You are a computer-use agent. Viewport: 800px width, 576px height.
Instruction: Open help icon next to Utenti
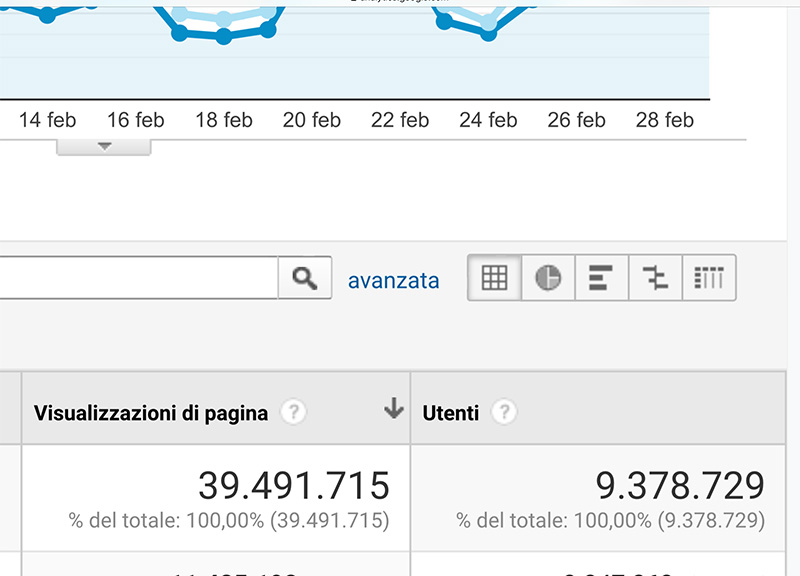pyautogui.click(x=504, y=412)
